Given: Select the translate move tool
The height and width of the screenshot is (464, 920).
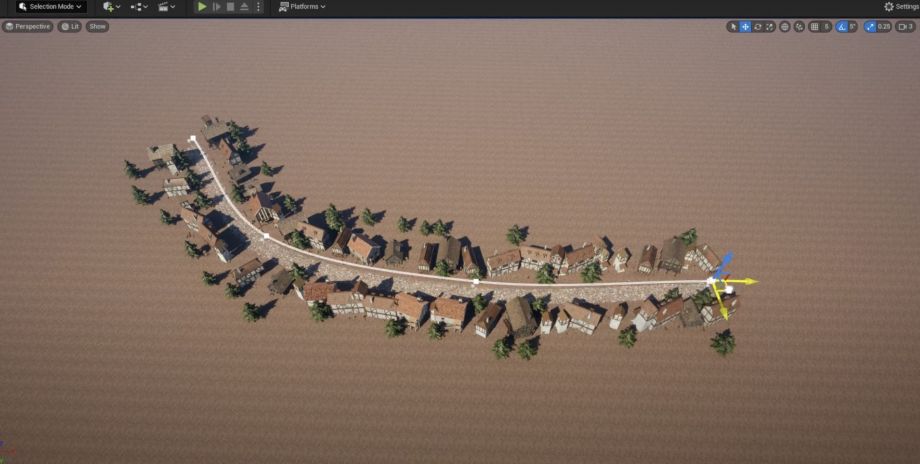Looking at the screenshot, I should click(x=745, y=26).
